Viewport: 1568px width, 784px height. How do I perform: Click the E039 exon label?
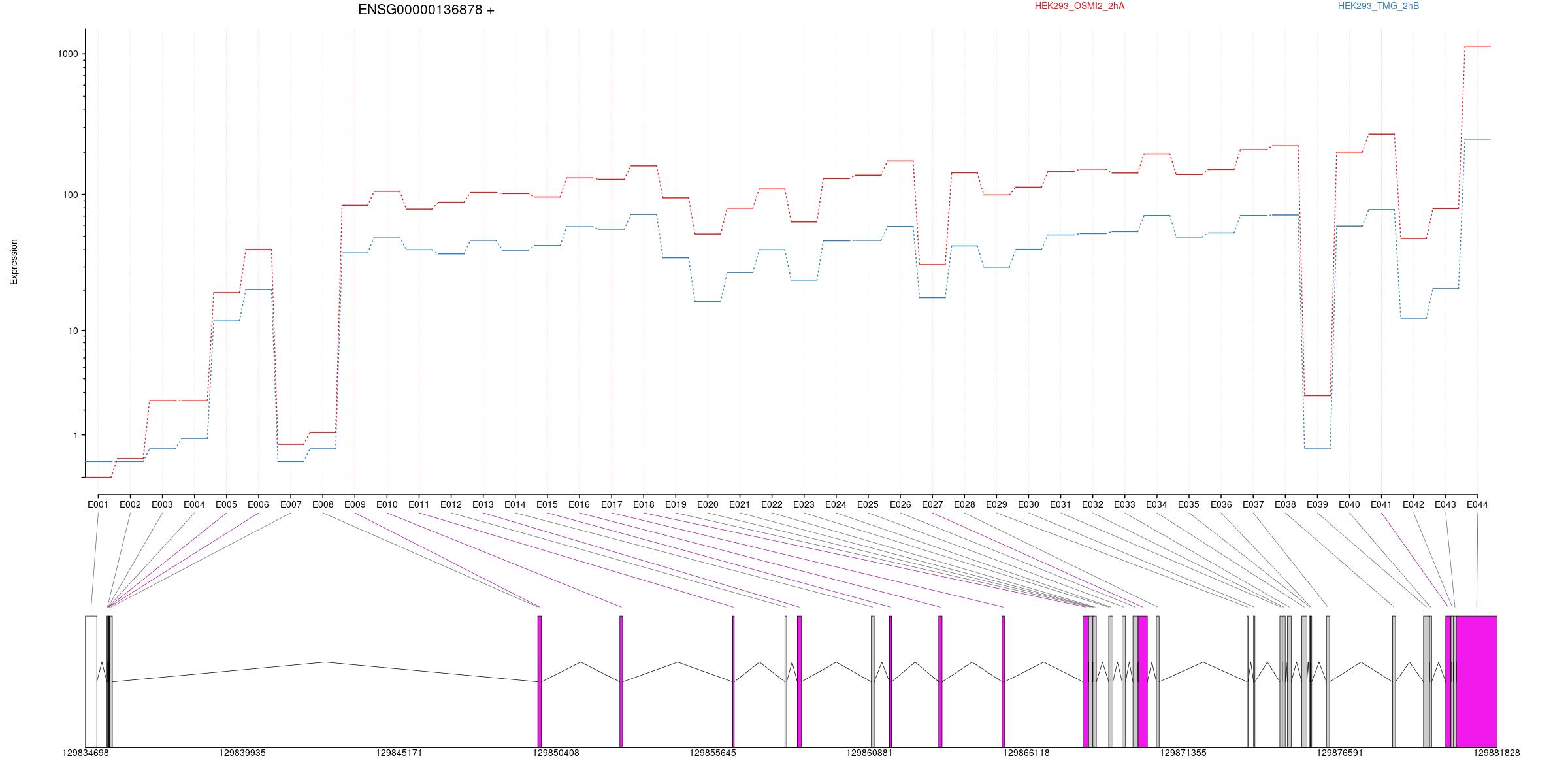(x=1317, y=504)
